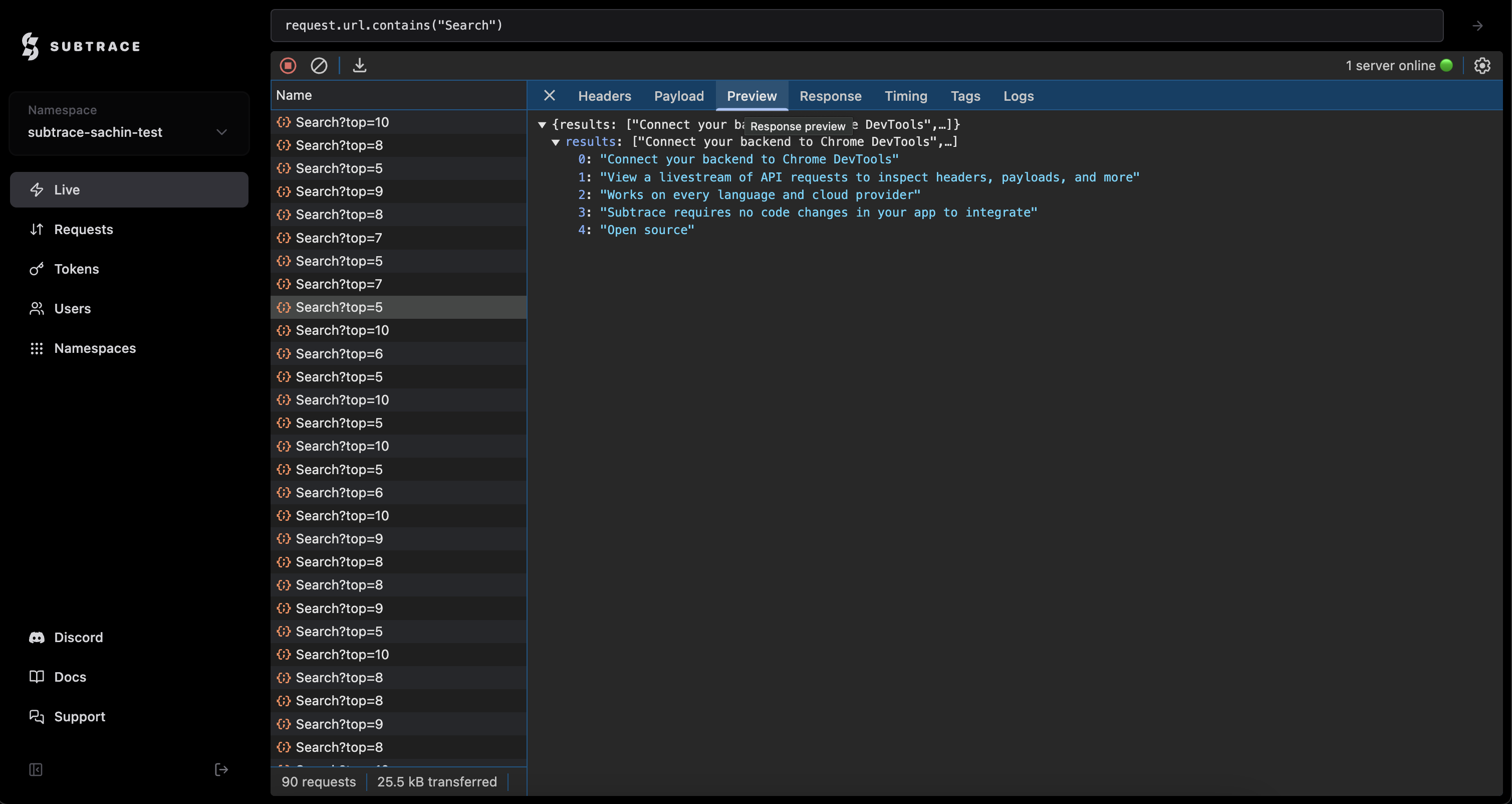This screenshot has width=1512, height=804.
Task: Click the Subtrace logo
Action: pyautogui.click(x=81, y=47)
